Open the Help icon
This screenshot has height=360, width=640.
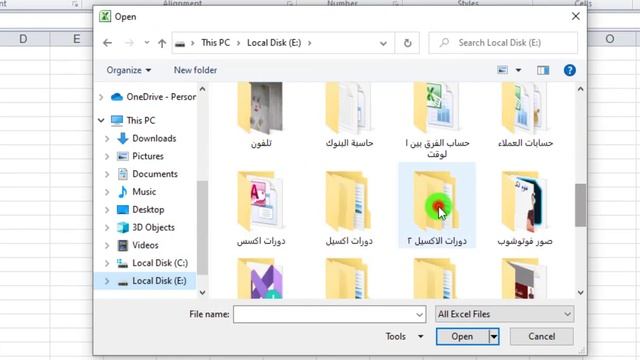click(x=569, y=70)
